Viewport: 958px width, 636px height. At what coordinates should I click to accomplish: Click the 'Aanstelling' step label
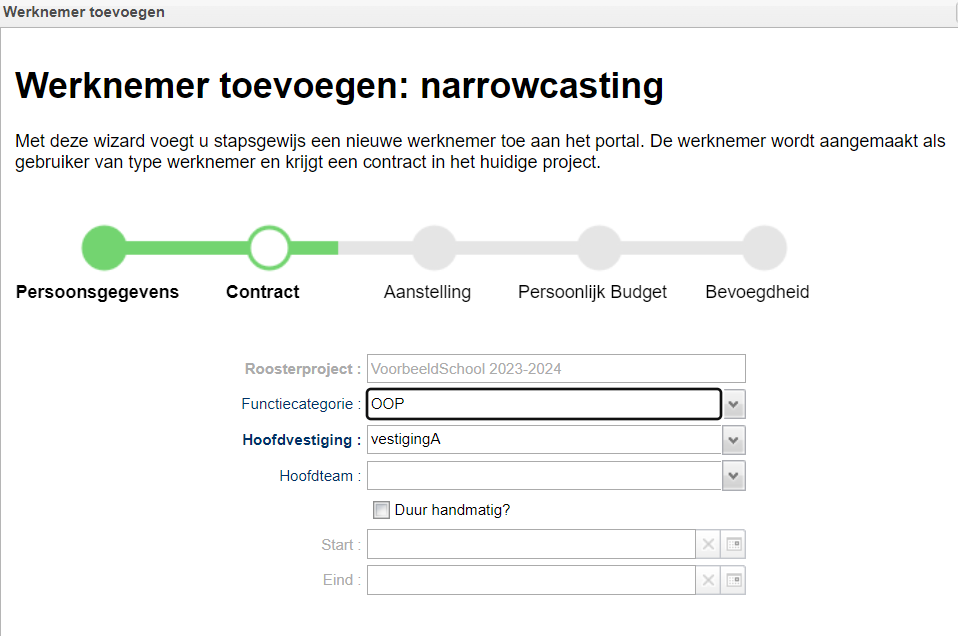[x=427, y=292]
